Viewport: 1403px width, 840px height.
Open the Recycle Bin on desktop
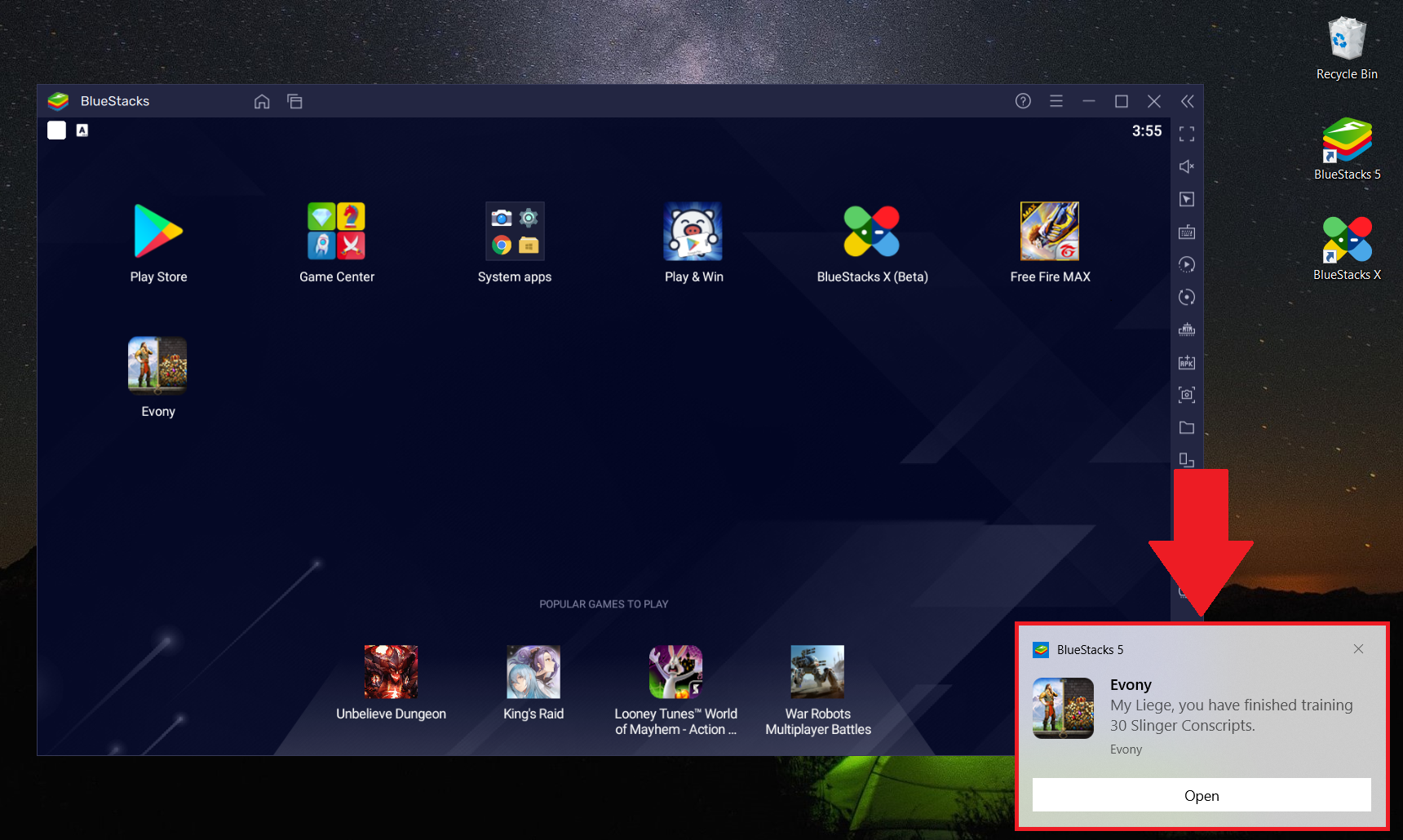[1347, 41]
